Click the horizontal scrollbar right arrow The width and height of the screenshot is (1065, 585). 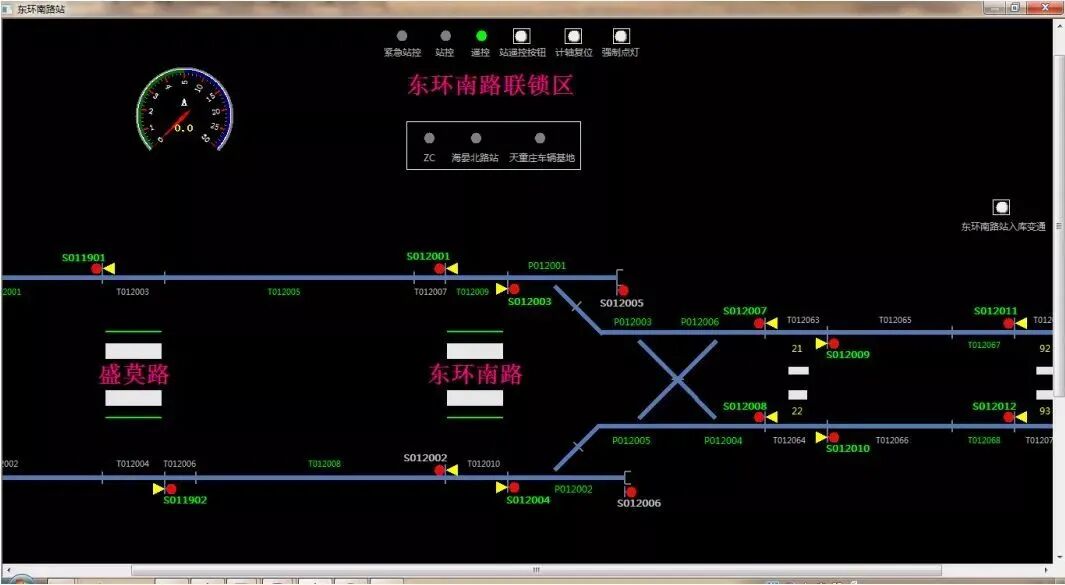(1047, 570)
